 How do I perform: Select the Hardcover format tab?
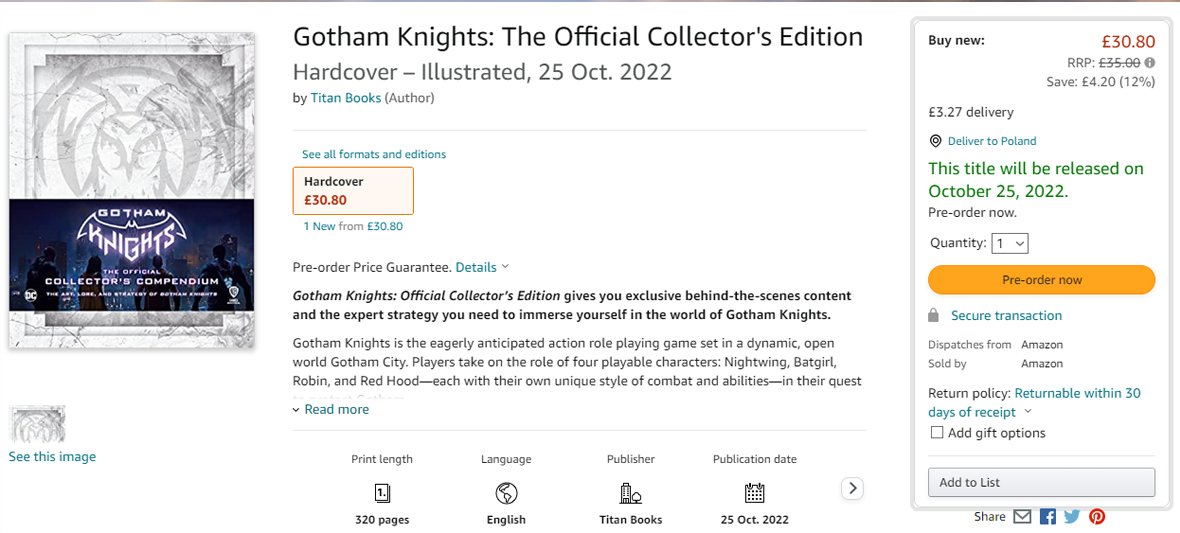(x=353, y=190)
